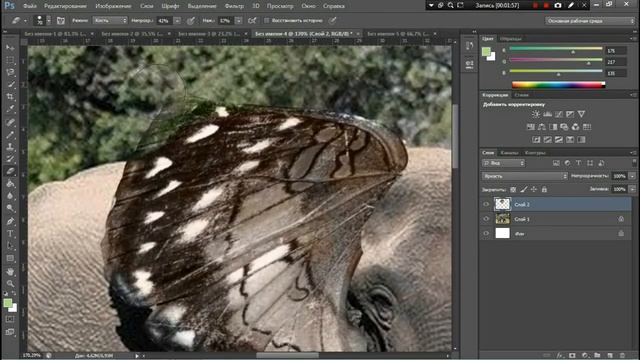The width and height of the screenshot is (640, 360).
Task: Change screen mode at toolbox bottom
Action: (x=10, y=332)
